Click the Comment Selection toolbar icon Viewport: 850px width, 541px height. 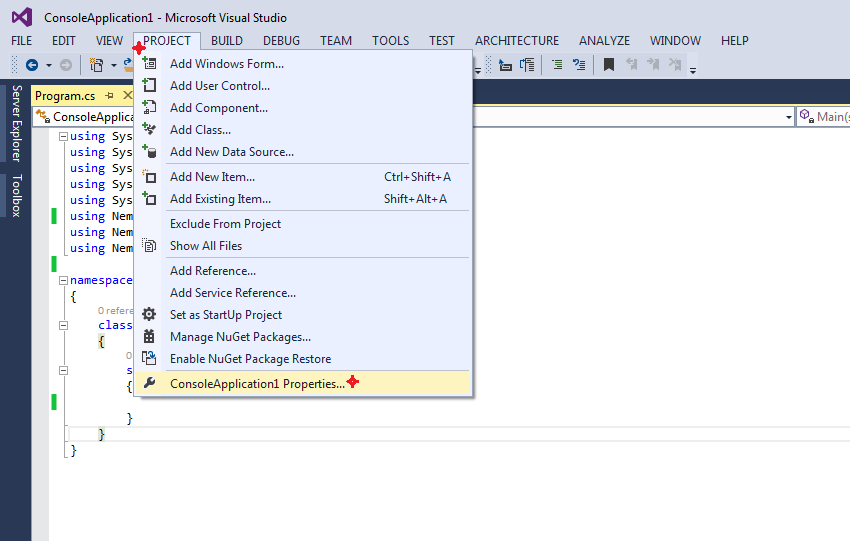tap(557, 65)
